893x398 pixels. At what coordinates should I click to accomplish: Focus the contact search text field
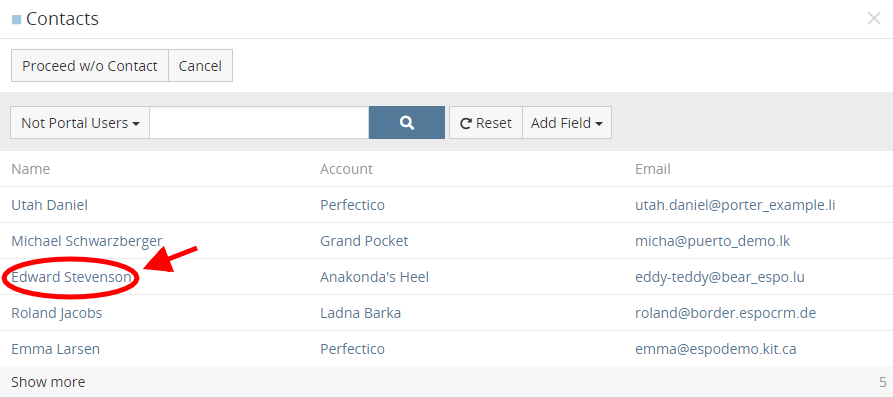click(x=259, y=122)
